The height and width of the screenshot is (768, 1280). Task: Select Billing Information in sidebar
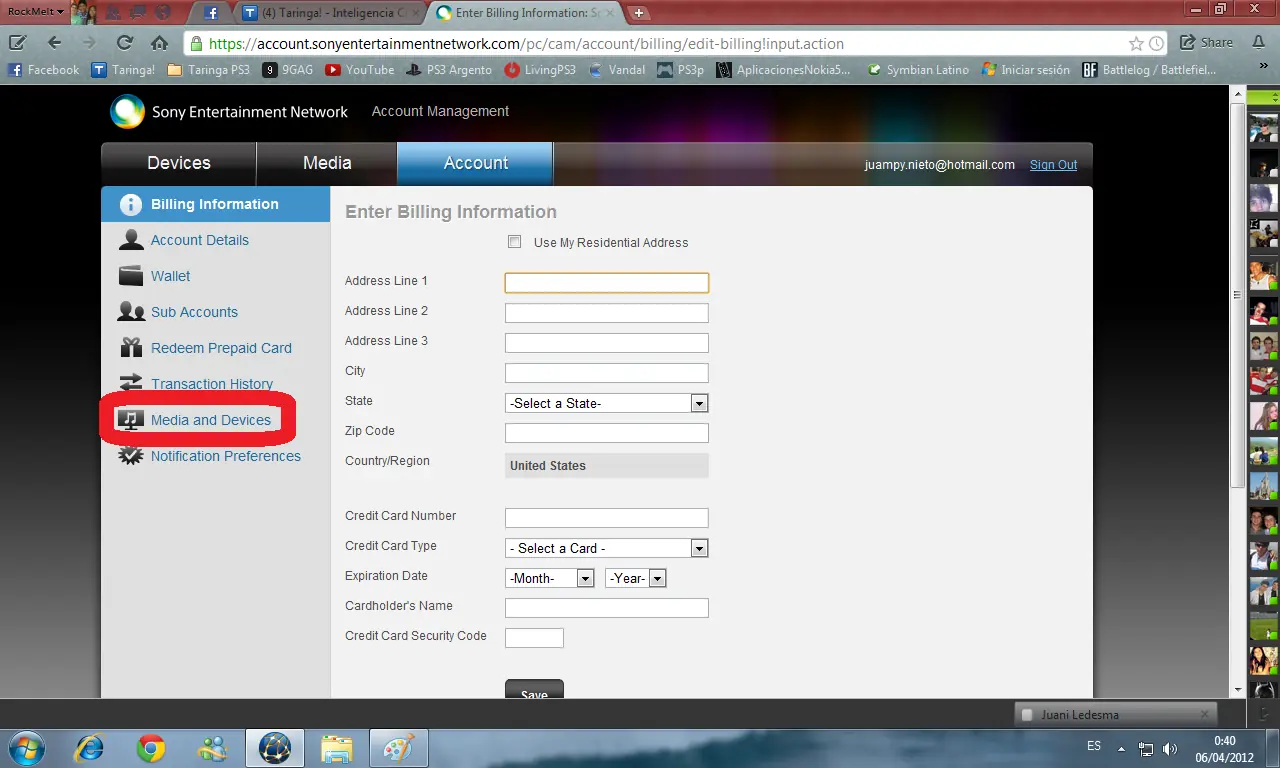click(215, 204)
